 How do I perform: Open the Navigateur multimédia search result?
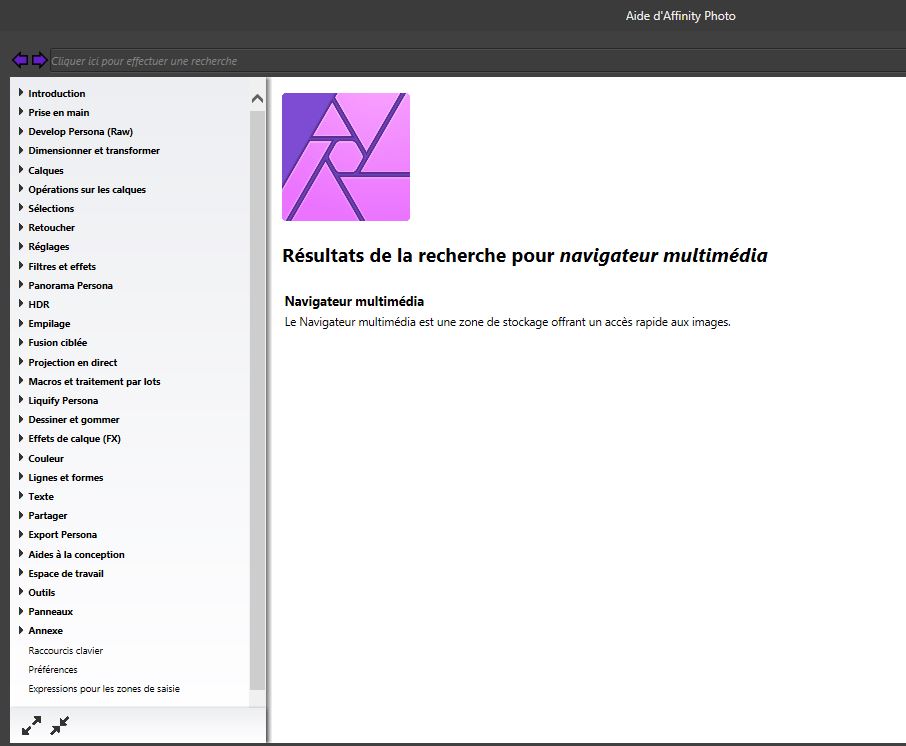(354, 301)
